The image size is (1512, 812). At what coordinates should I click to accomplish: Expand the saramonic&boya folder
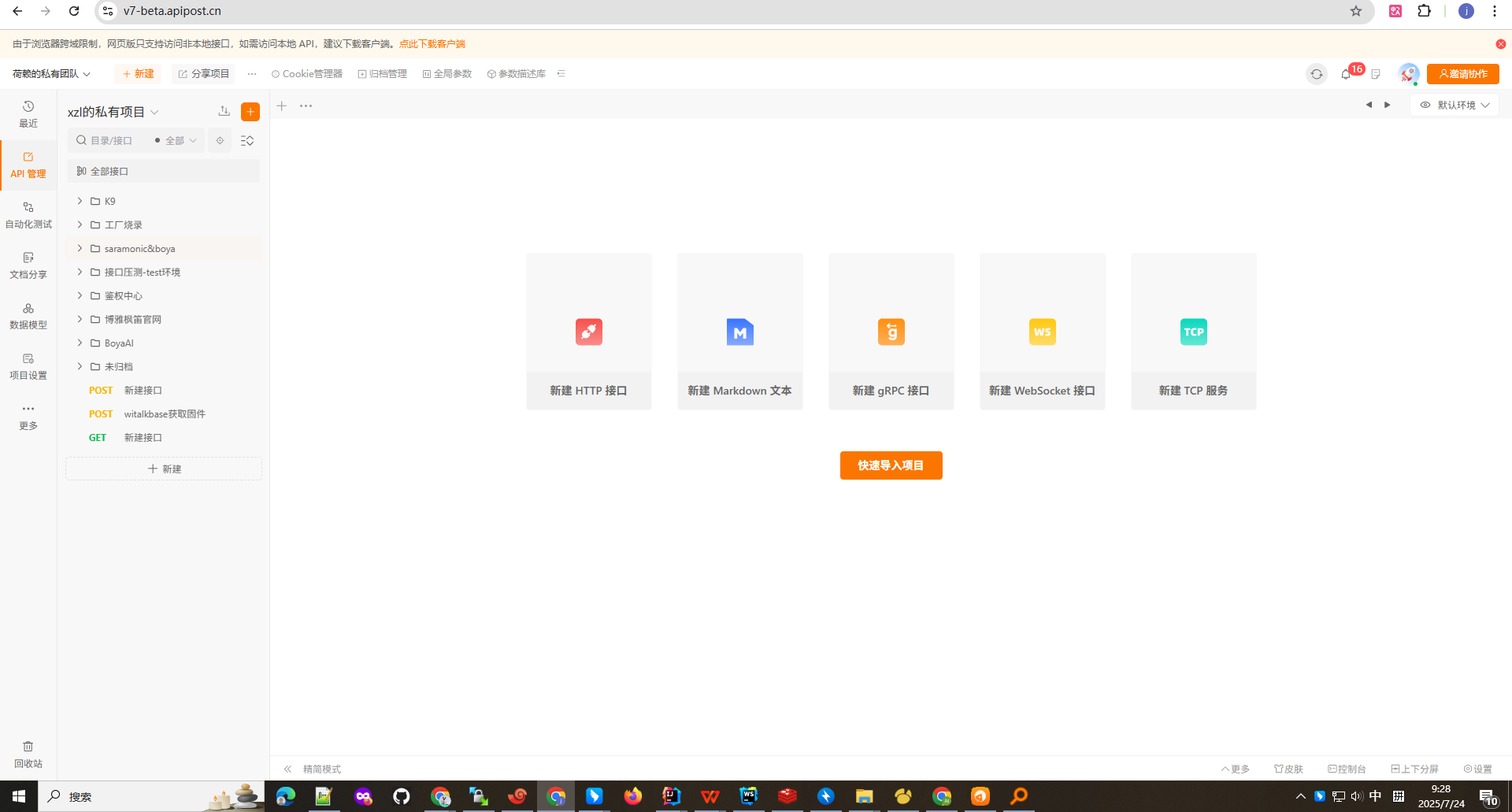tap(80, 248)
